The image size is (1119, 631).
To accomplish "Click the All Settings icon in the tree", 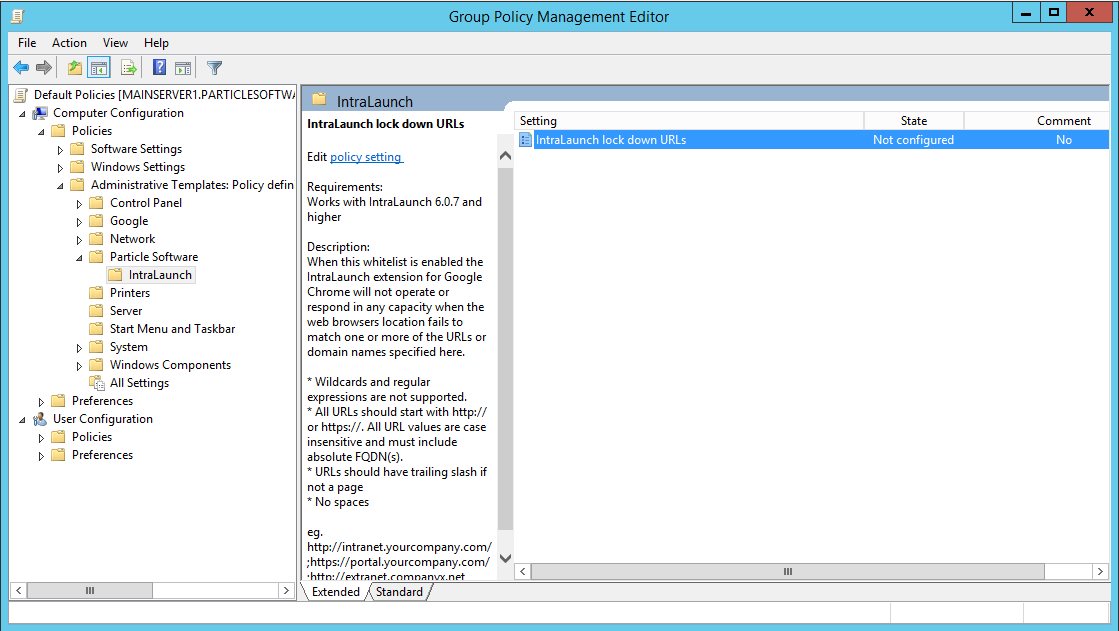I will coord(97,383).
